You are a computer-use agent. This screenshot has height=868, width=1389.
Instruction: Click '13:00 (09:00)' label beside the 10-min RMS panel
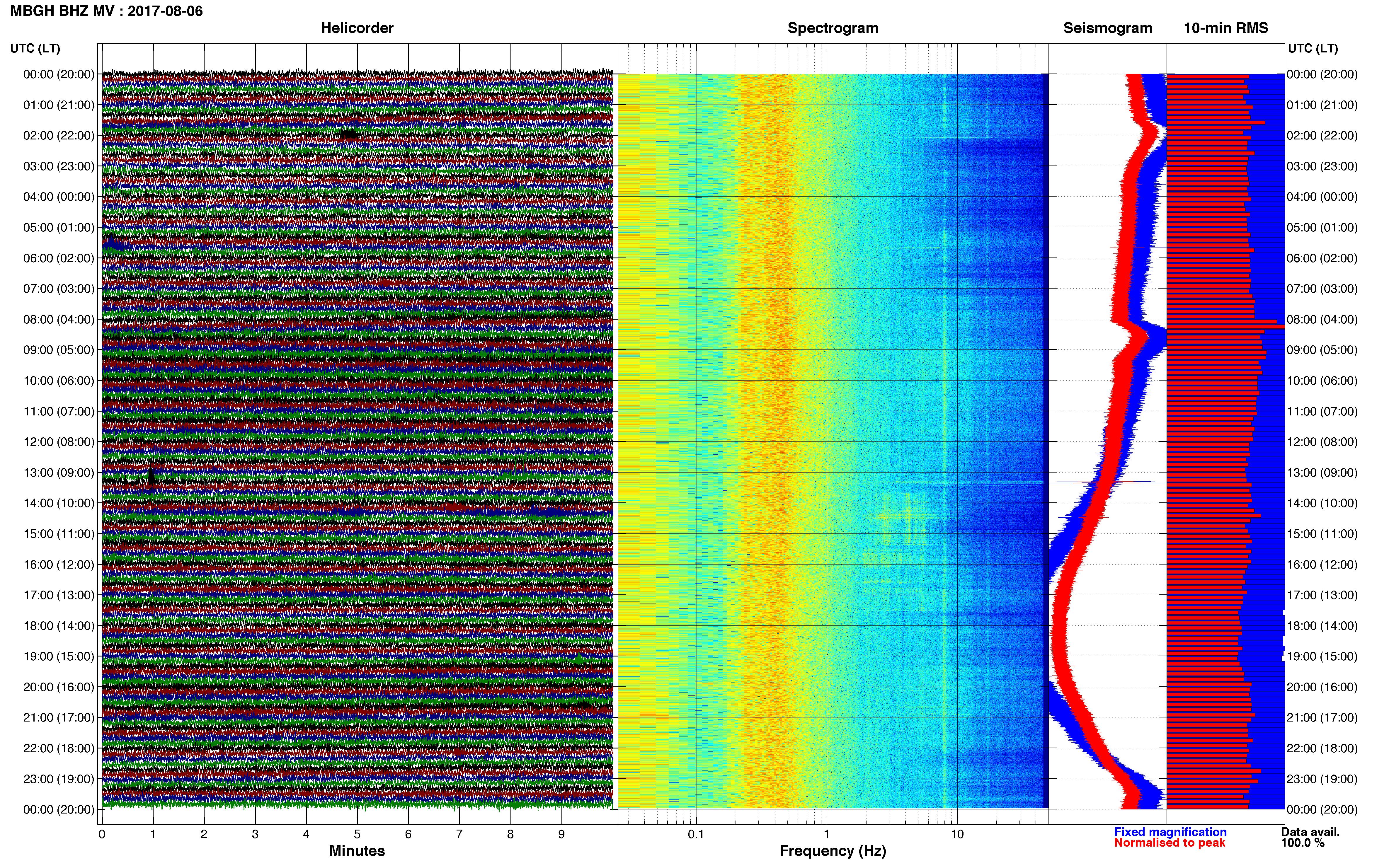click(1322, 473)
